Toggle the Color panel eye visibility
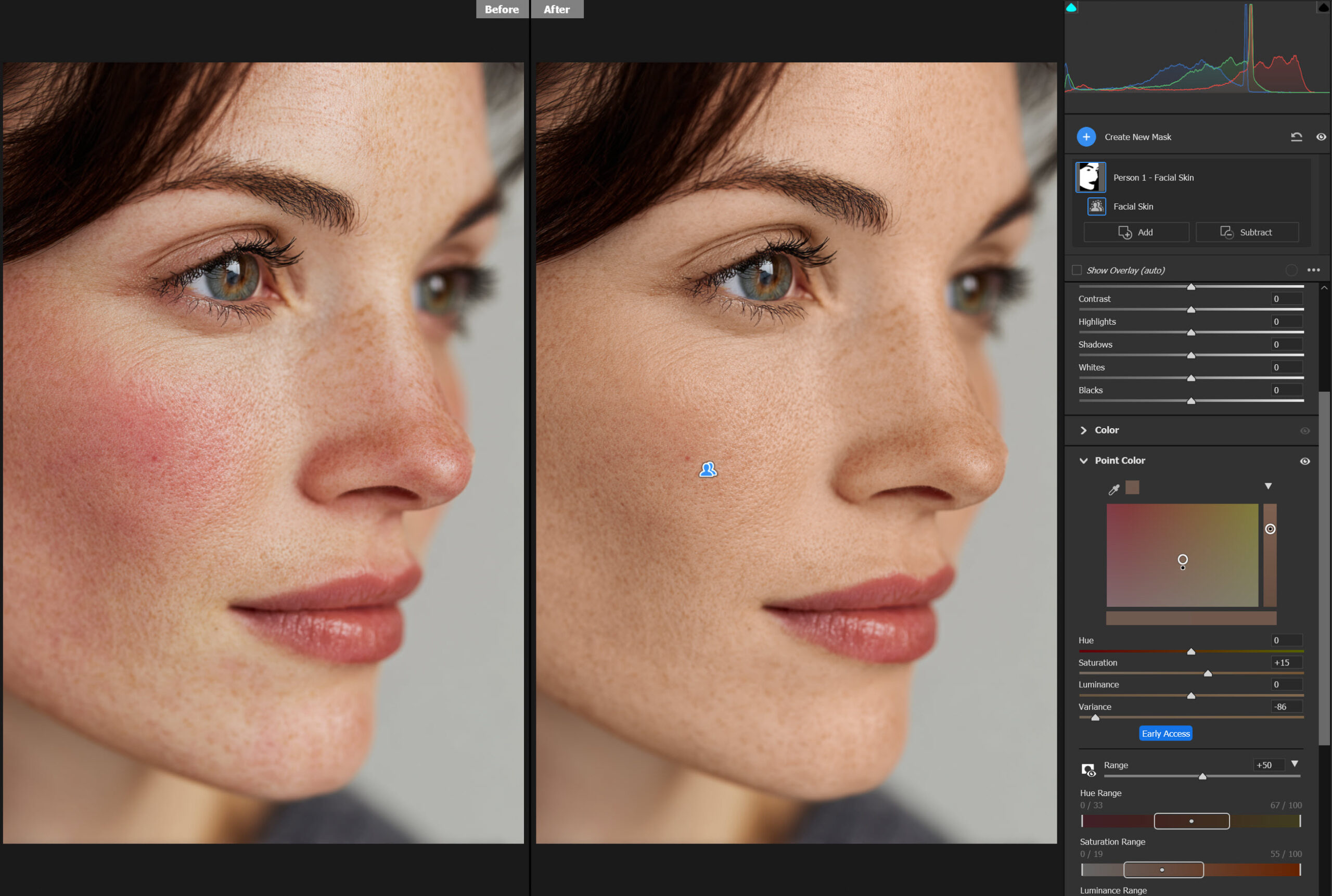 (x=1304, y=430)
